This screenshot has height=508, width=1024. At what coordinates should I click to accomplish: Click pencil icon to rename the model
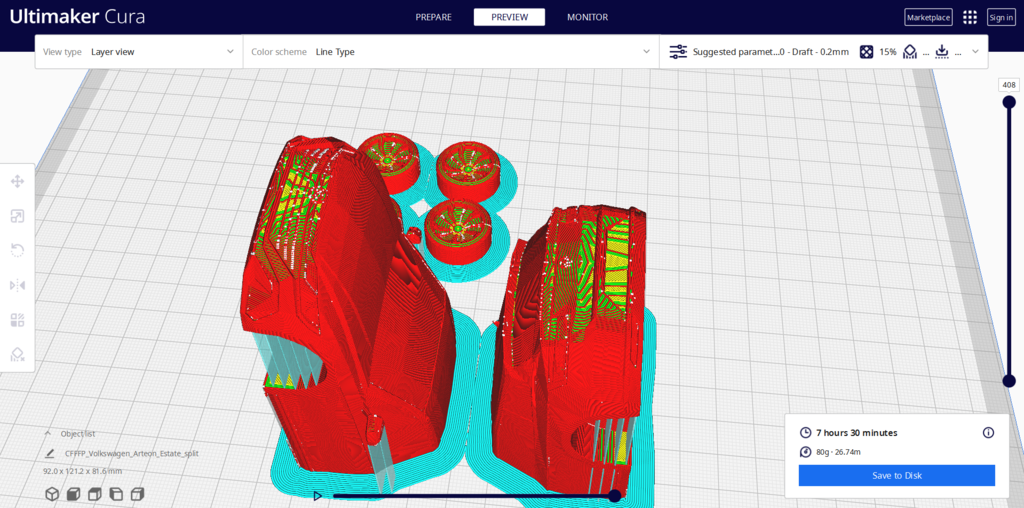tap(49, 453)
